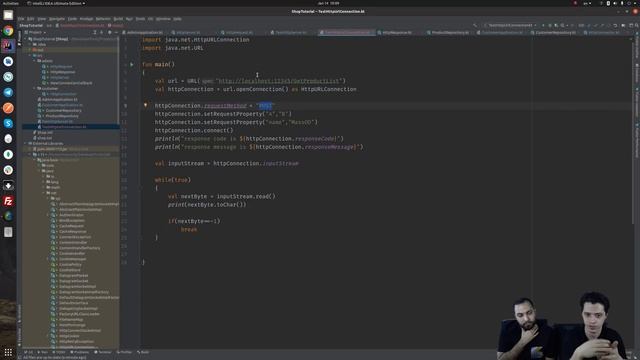Show Applications grid in the dock
The image size is (640, 360).
click(8, 352)
